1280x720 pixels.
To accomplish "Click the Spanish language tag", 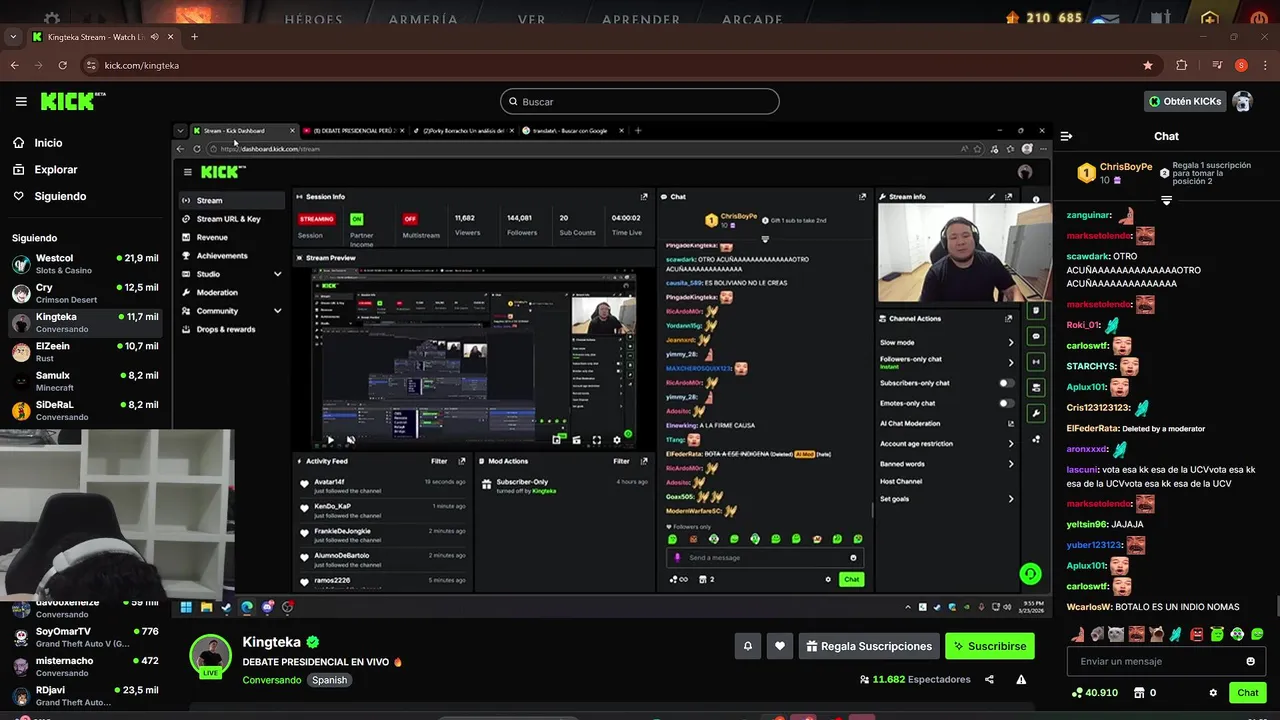I will (x=329, y=680).
